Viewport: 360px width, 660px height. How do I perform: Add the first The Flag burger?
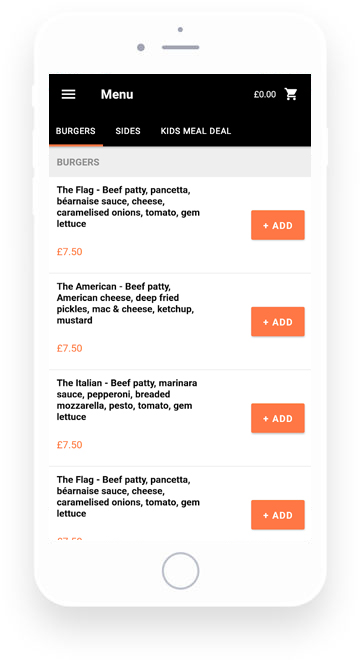(278, 225)
